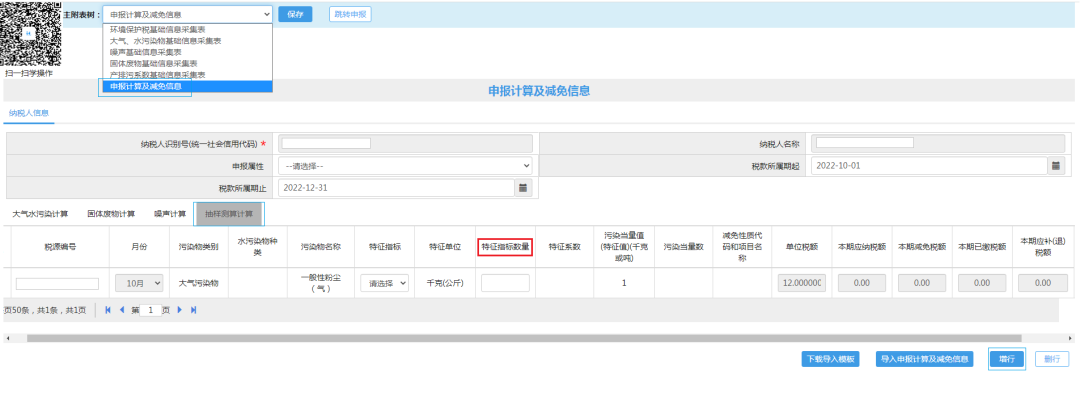Click the right arrow of the horizontal scrollbar

coord(1071,339)
